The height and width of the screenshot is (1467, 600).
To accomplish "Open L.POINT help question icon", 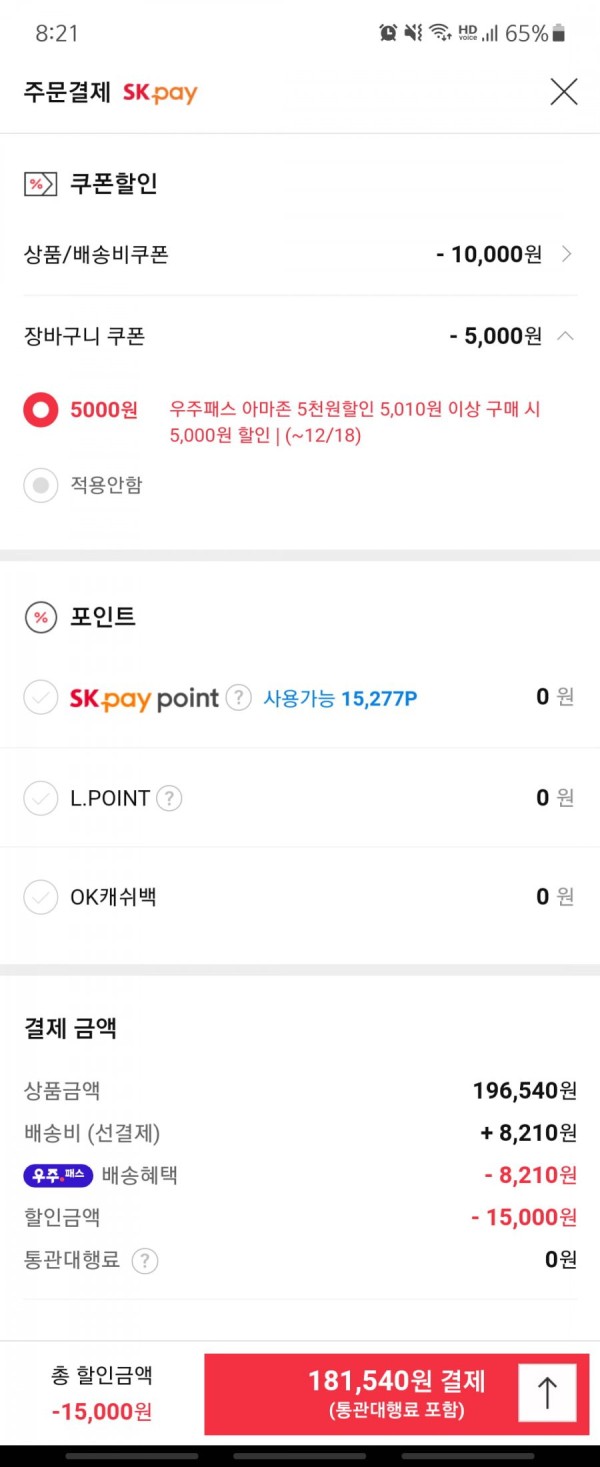I will click(x=169, y=798).
